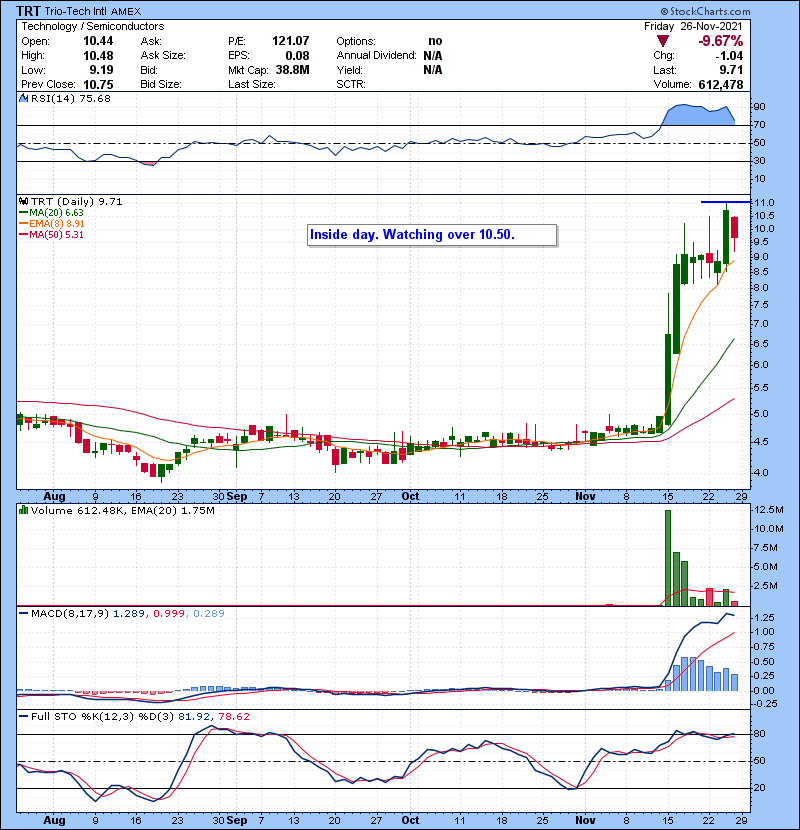The image size is (800, 830).
Task: Select the Open value 10.44
Action: pyautogui.click(x=98, y=41)
